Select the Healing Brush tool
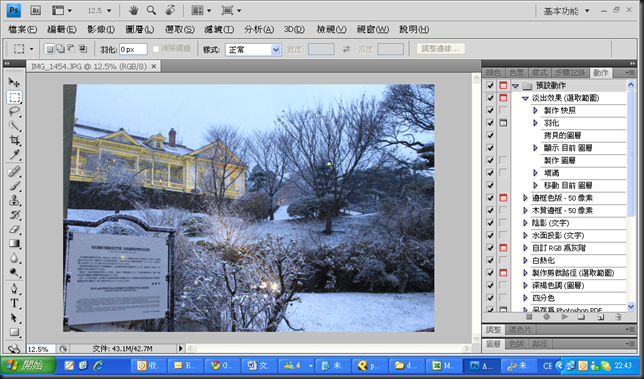 tap(14, 171)
